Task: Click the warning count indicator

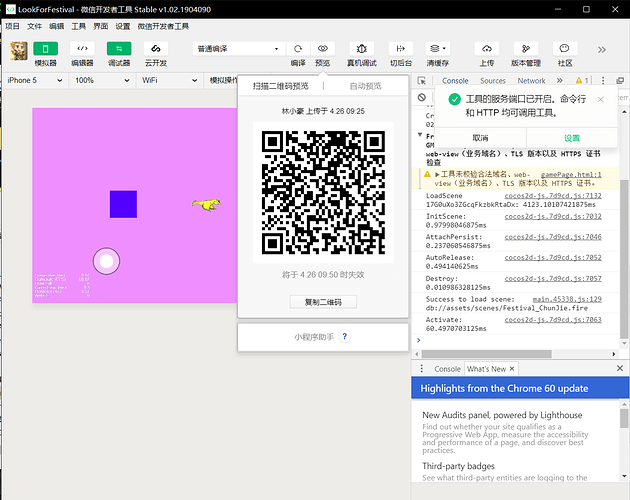Action: tap(582, 81)
